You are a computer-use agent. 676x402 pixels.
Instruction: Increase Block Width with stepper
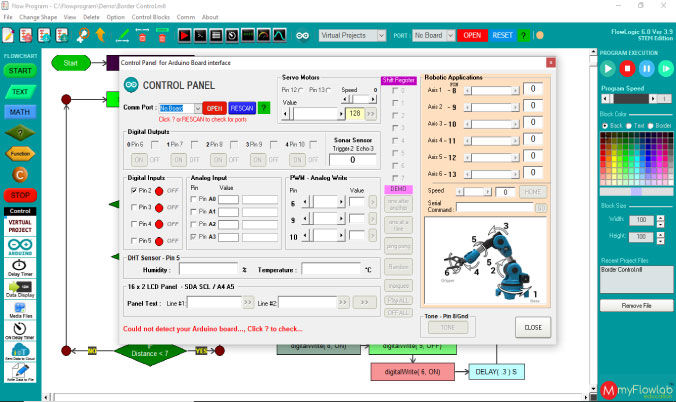[660, 218]
